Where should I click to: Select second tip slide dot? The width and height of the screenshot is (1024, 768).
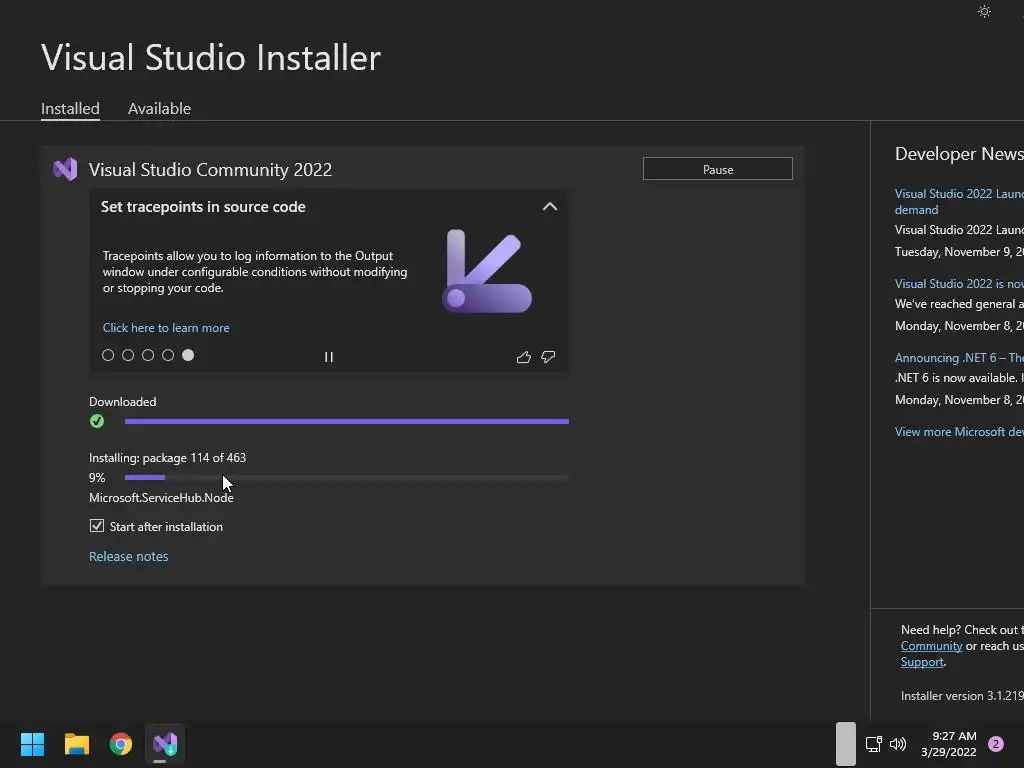[x=128, y=355]
